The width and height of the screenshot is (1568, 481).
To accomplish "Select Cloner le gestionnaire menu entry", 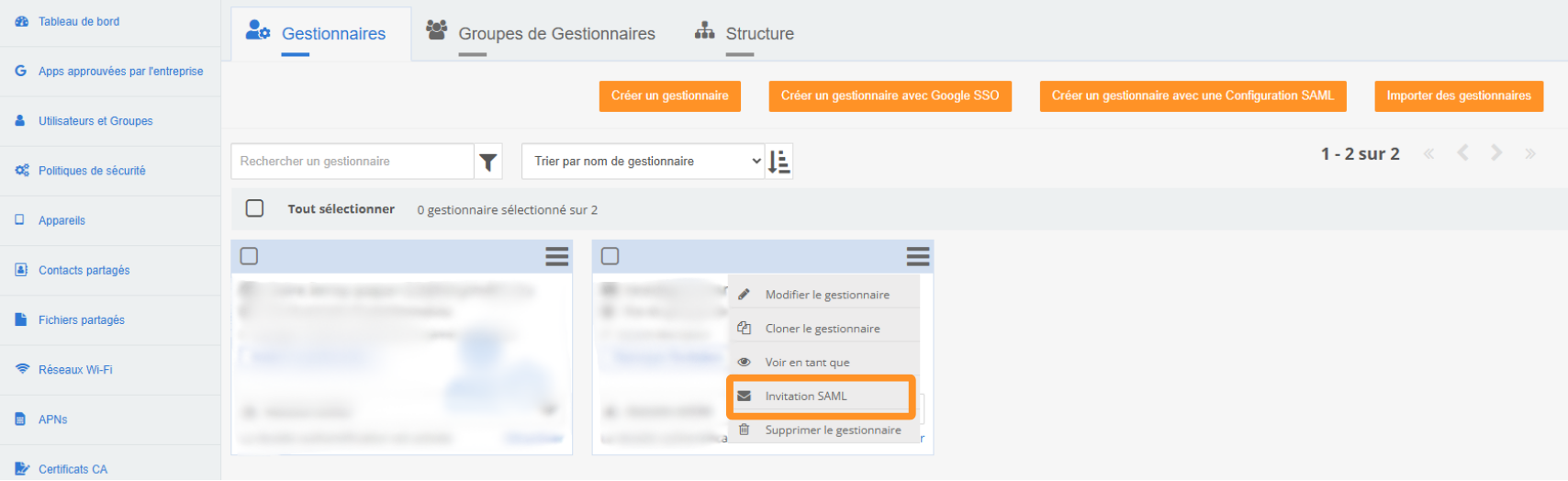I will click(x=822, y=329).
